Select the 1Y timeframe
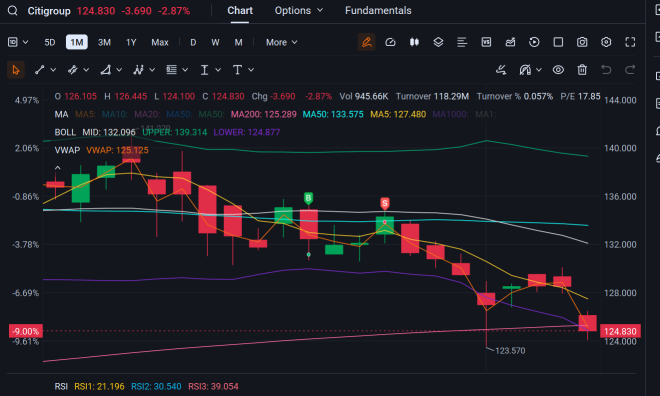Viewport: 660px width, 396px height. point(131,42)
